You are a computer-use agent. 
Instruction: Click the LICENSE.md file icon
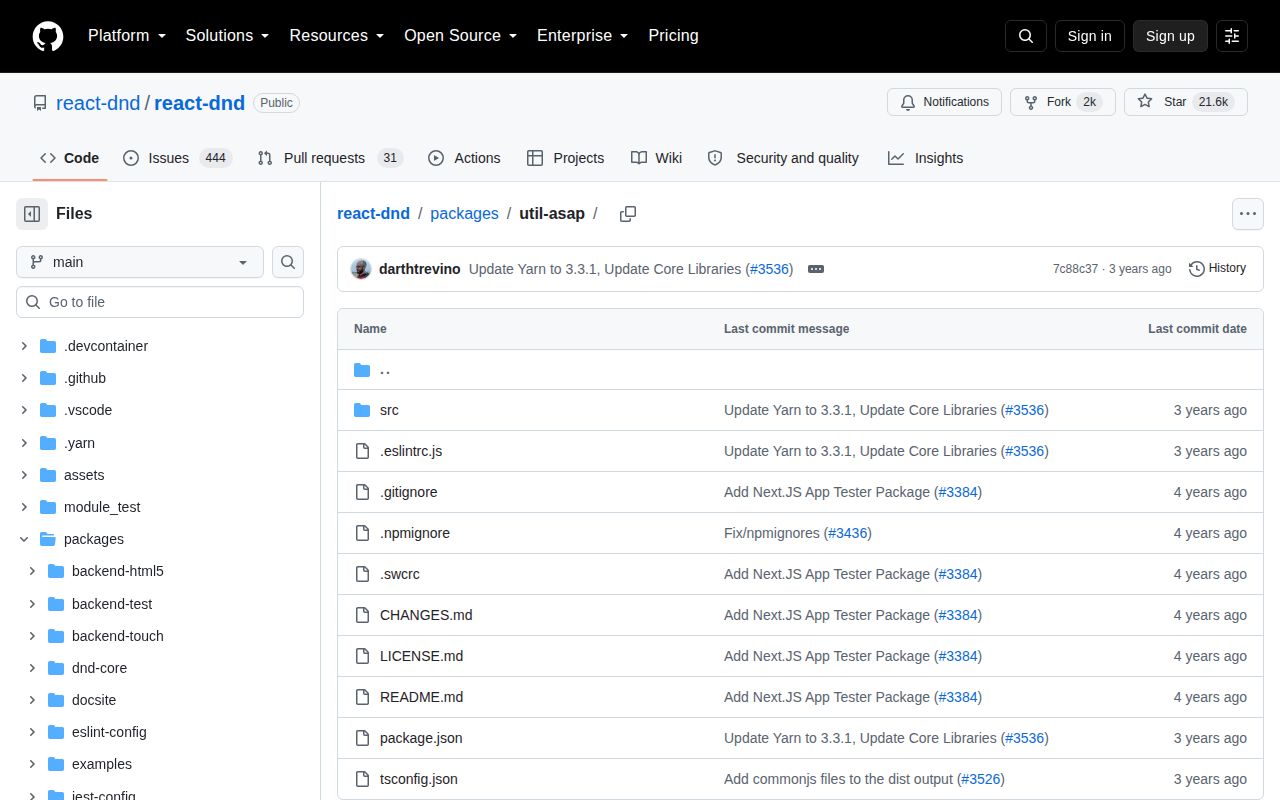[x=362, y=656]
